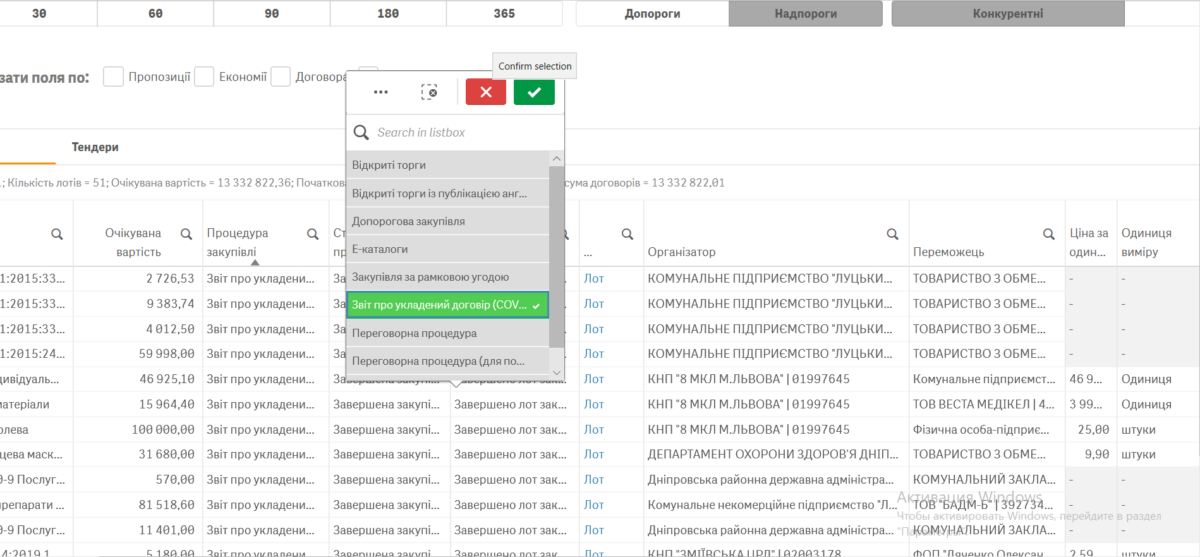Open the three-dots selection menu in popup
This screenshot has width=1200, height=557.
click(x=380, y=92)
